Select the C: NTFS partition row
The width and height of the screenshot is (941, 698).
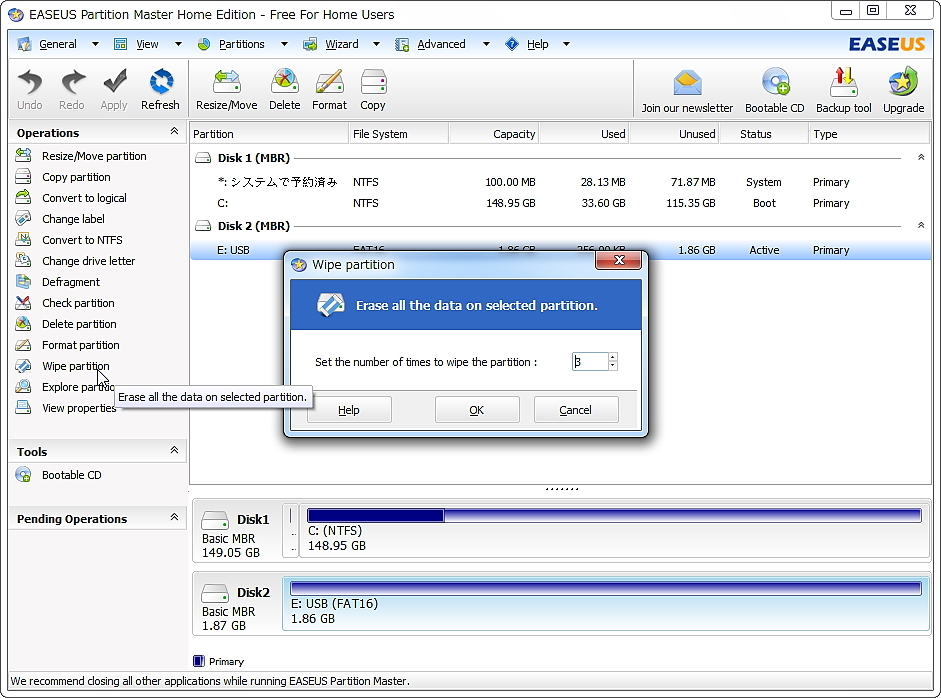[561, 203]
